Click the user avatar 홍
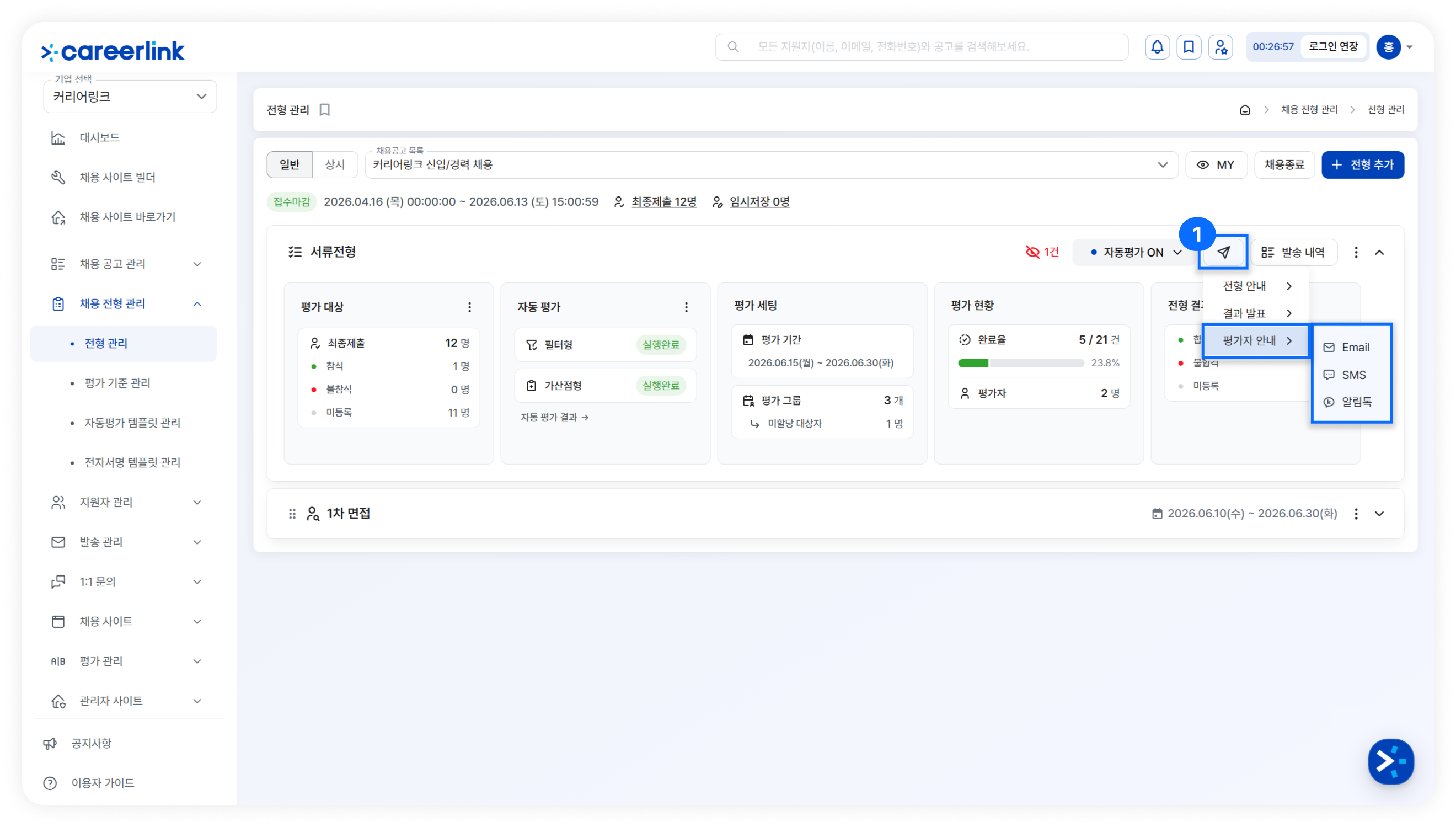Viewport: 1456px width, 827px height. pos(1389,46)
